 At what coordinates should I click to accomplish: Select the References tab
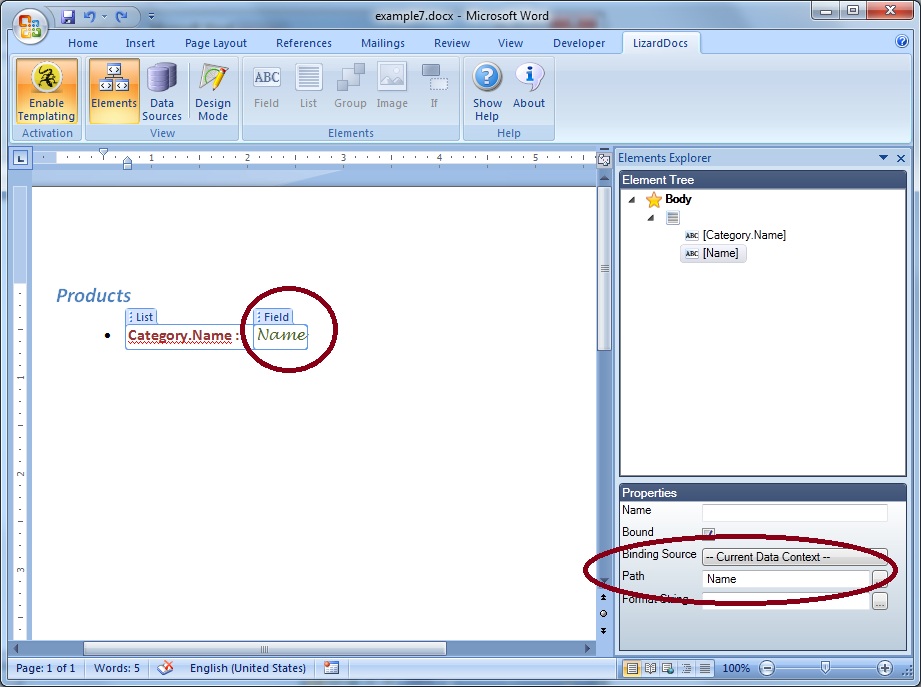coord(304,43)
